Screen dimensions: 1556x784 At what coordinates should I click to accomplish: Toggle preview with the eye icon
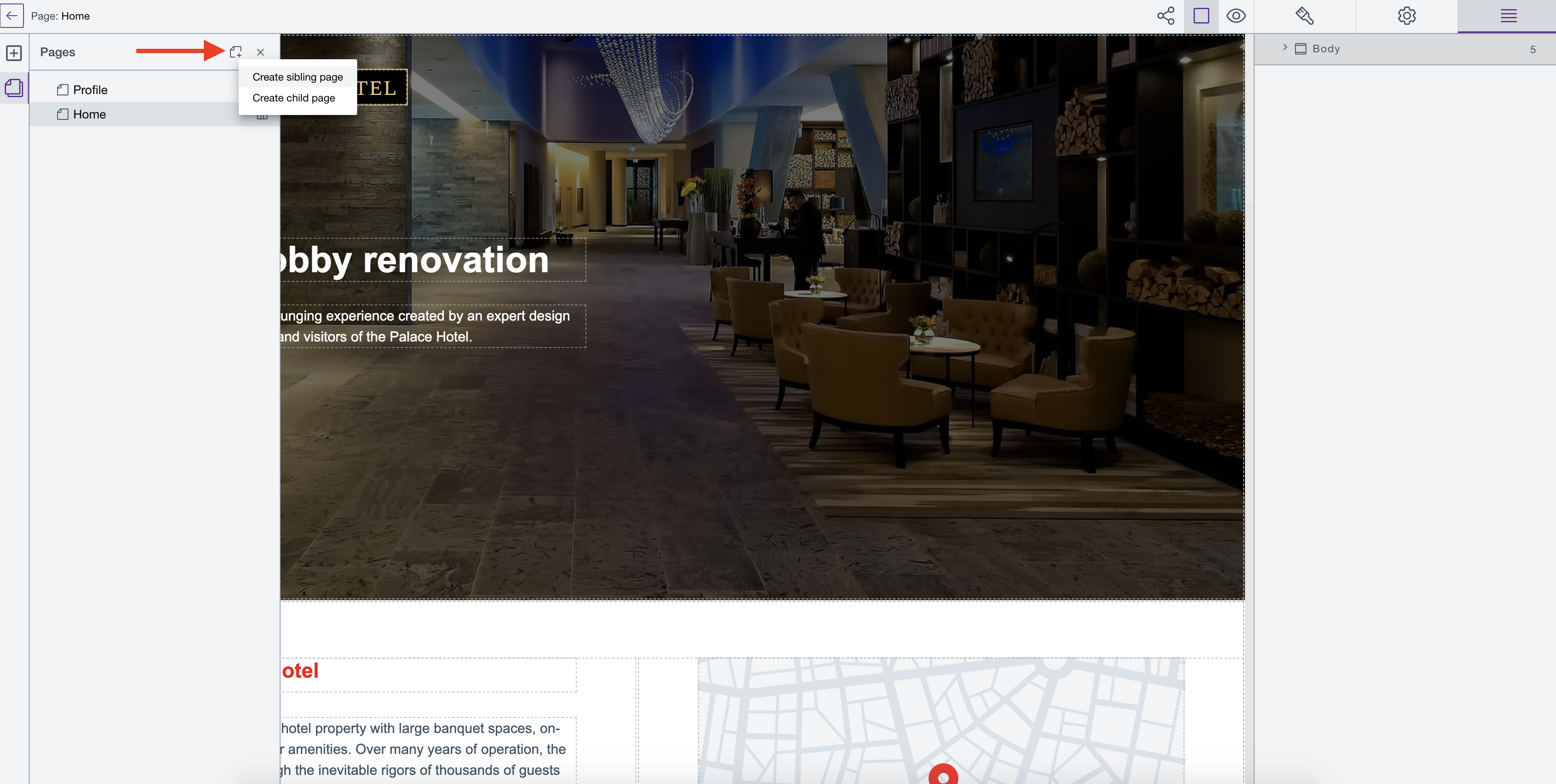click(1236, 16)
